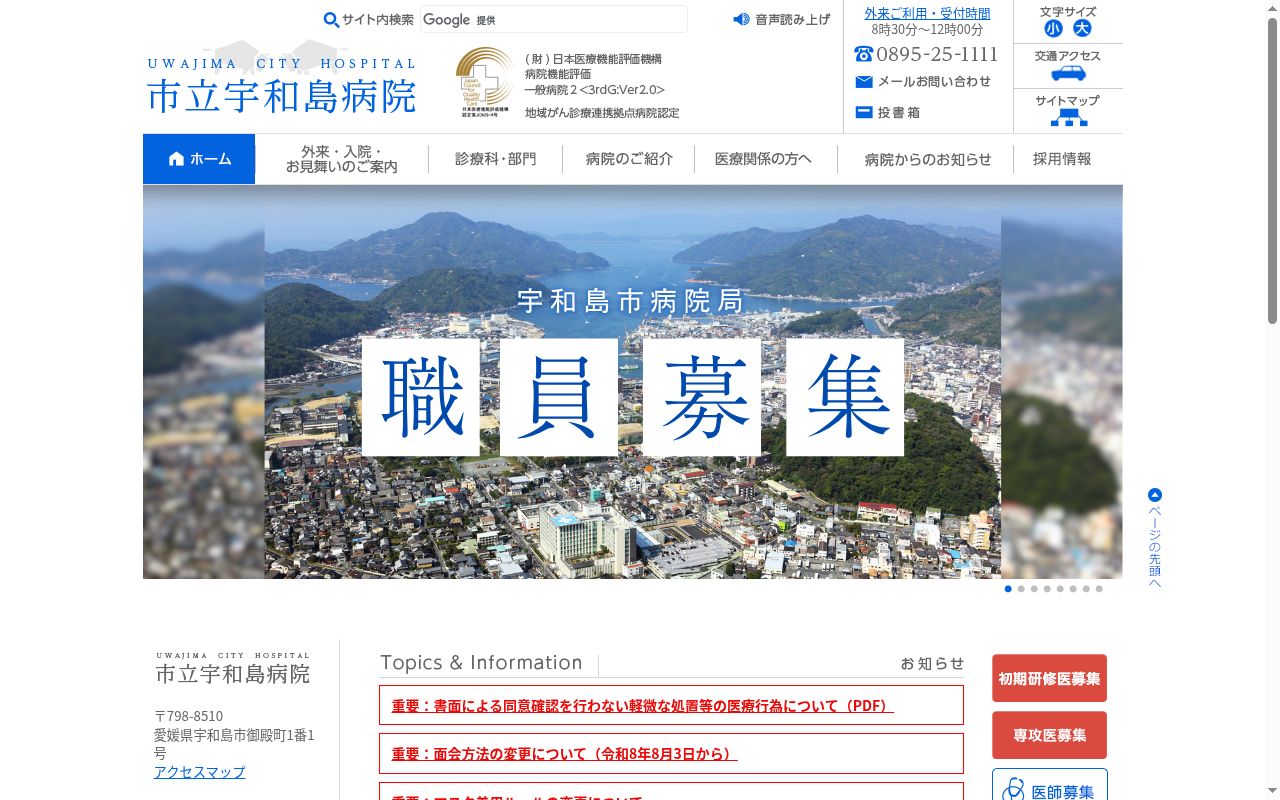The height and width of the screenshot is (800, 1280).
Task: Set font size to small (小)
Action: click(1053, 29)
